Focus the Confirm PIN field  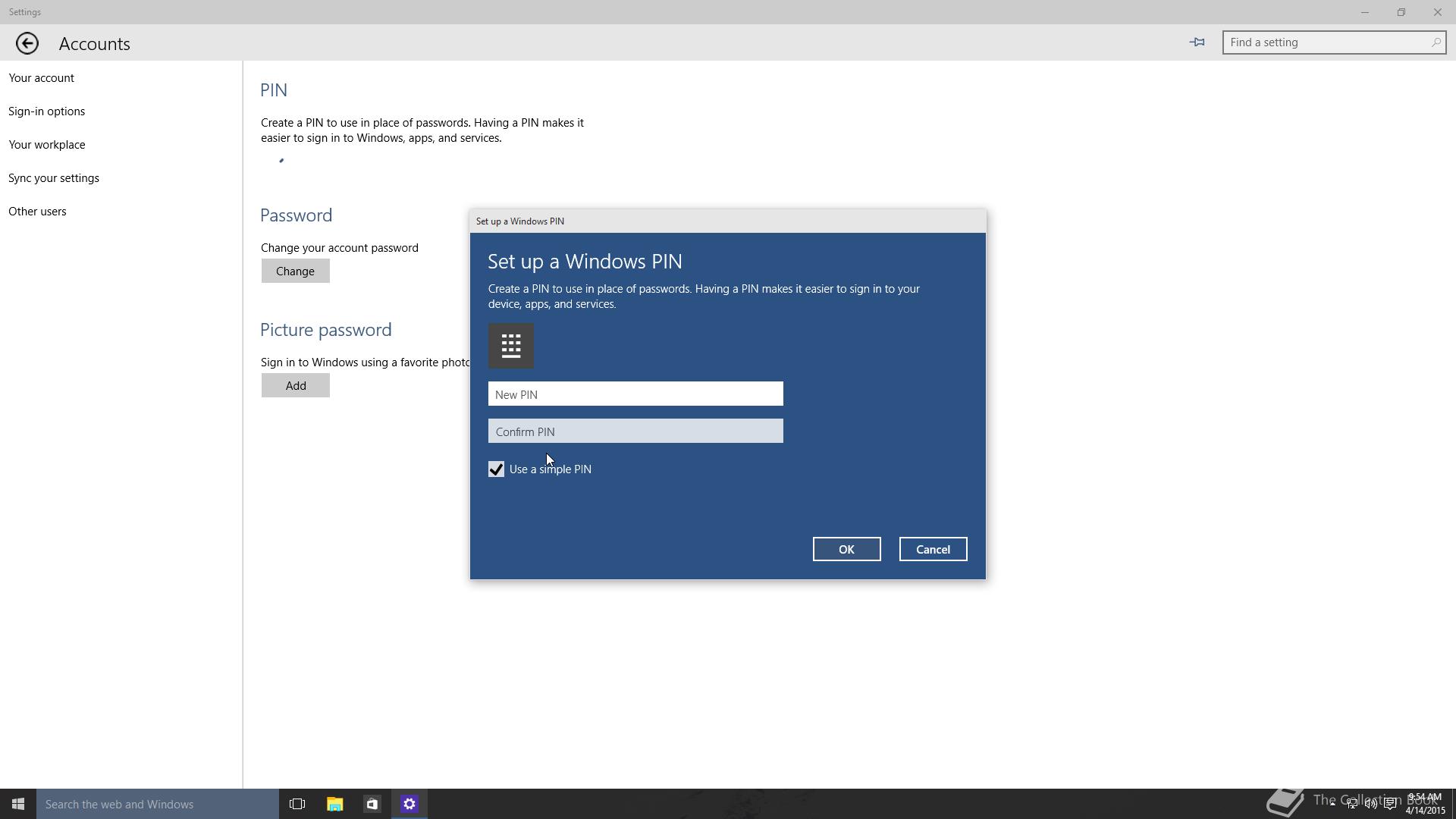(x=635, y=431)
